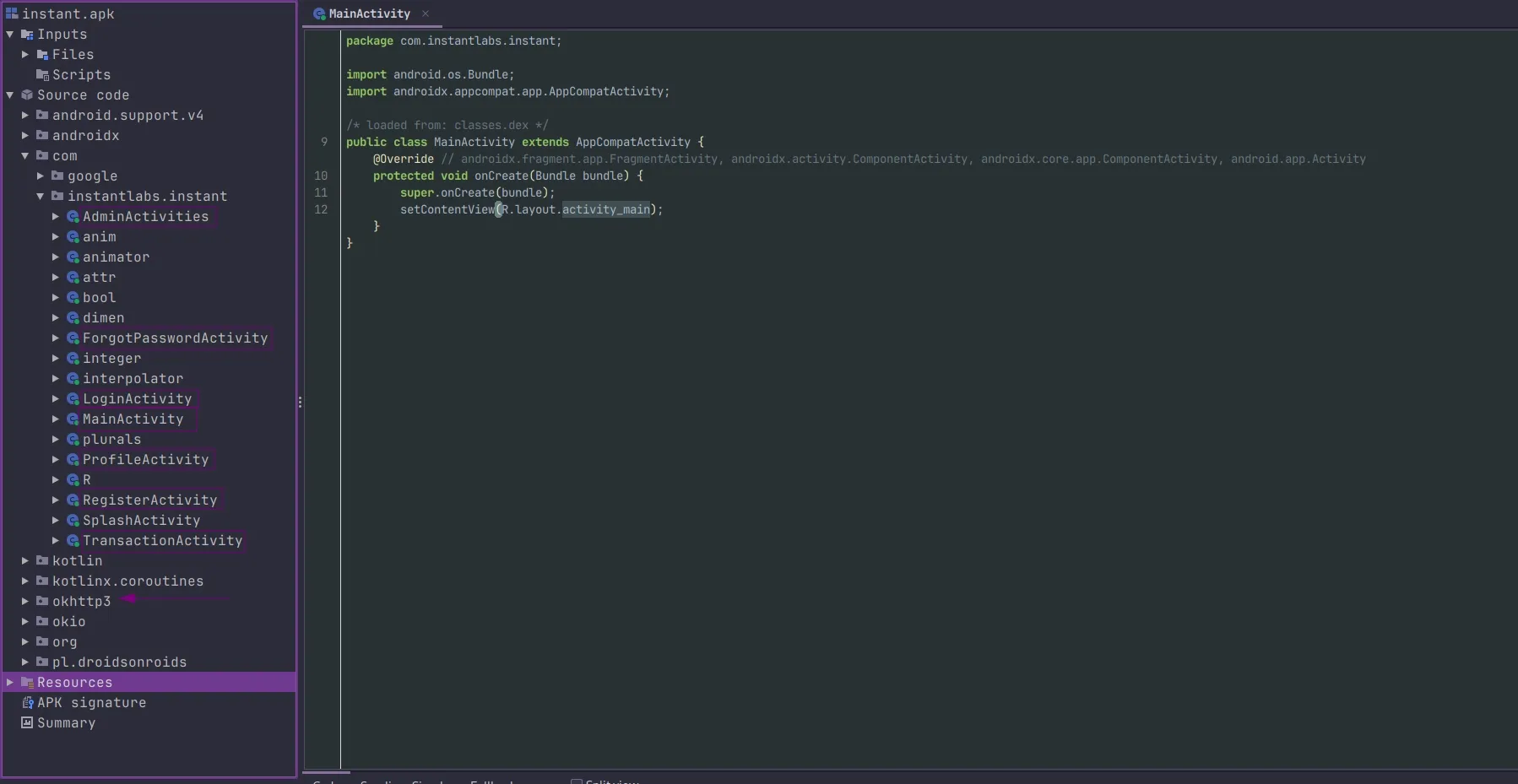Click the integer class icon
Screen dimensions: 1518x784
[x=73, y=359]
